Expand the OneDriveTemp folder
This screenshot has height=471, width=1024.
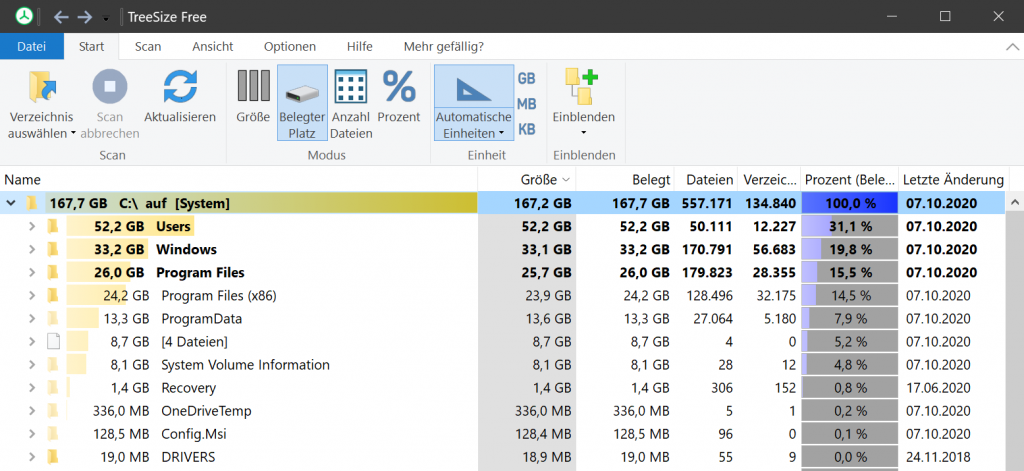[31, 411]
